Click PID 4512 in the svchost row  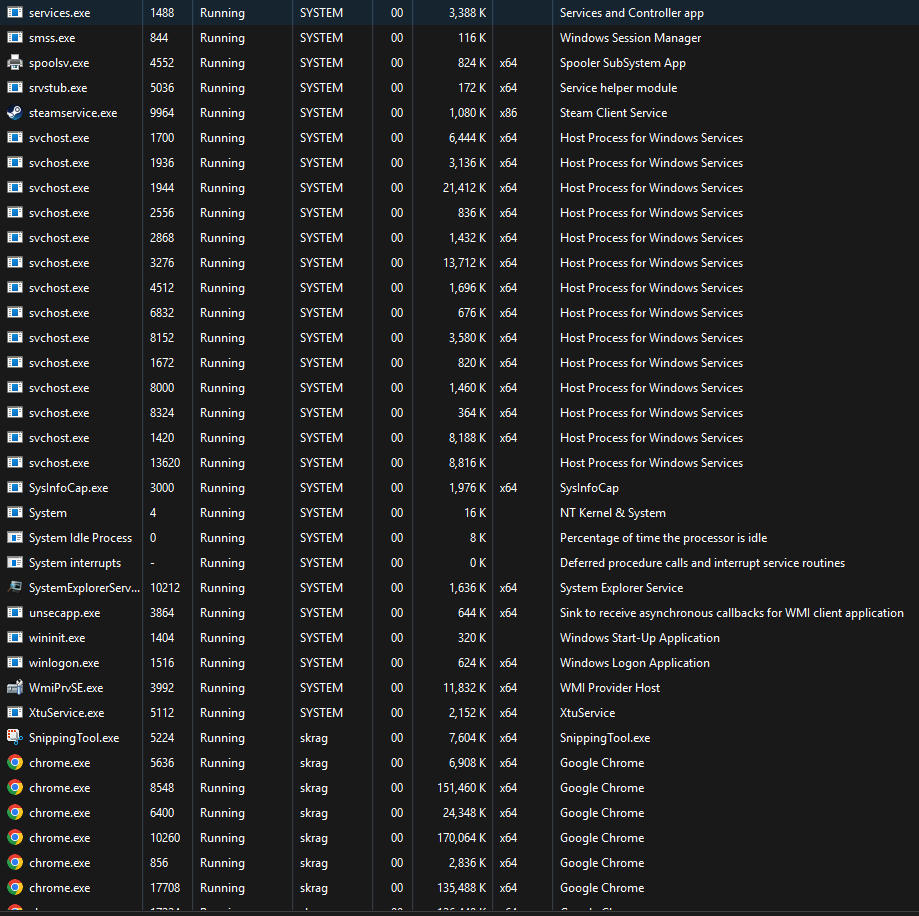pyautogui.click(x=162, y=288)
